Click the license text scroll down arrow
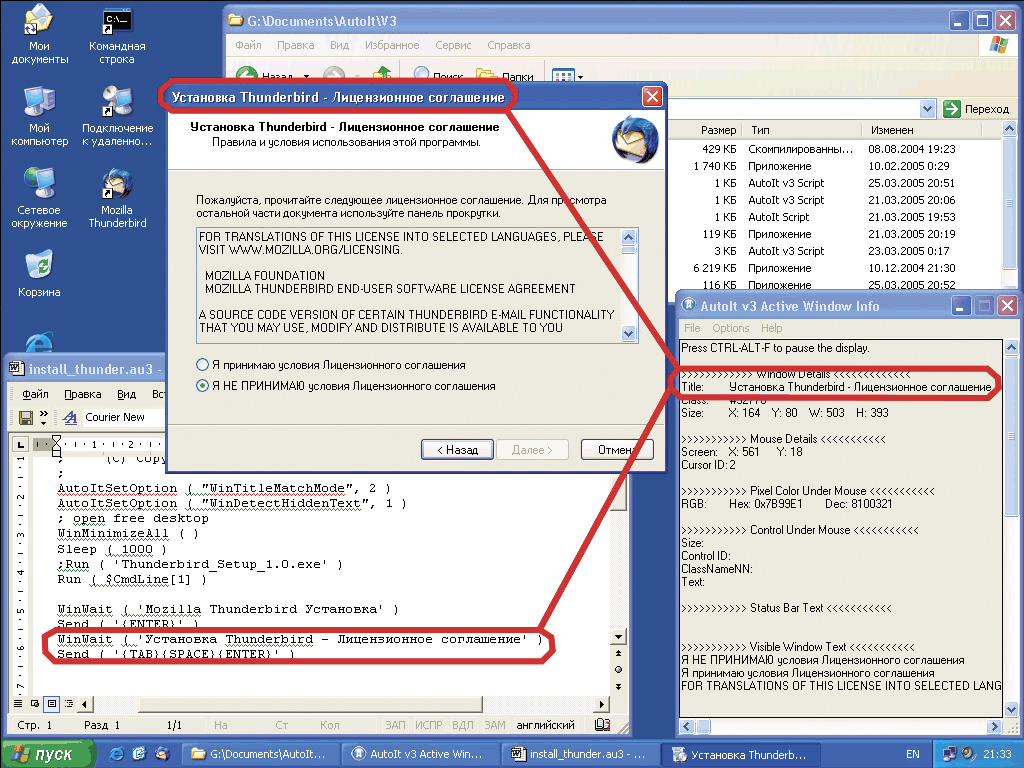 628,333
